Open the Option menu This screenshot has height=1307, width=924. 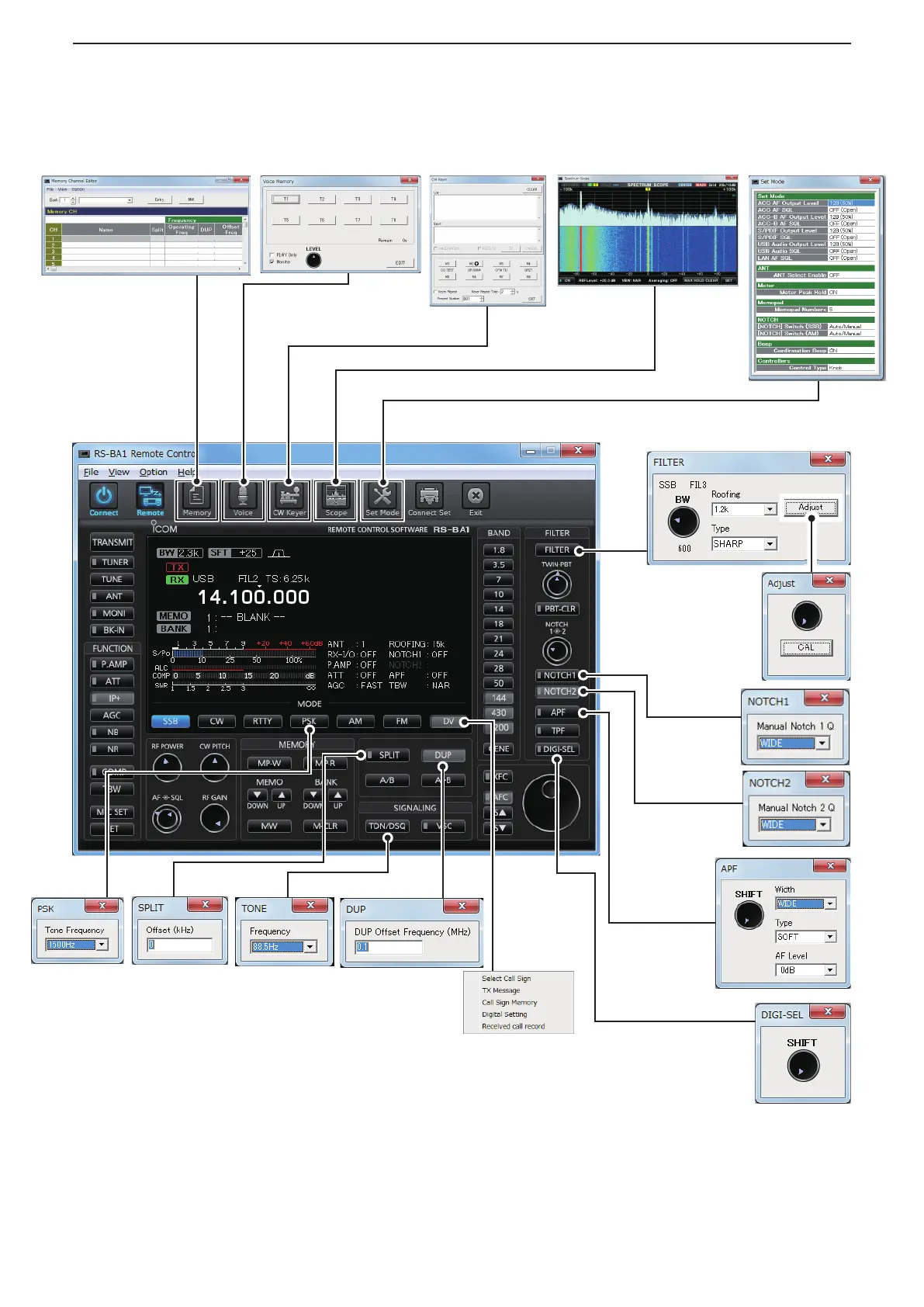(154, 472)
